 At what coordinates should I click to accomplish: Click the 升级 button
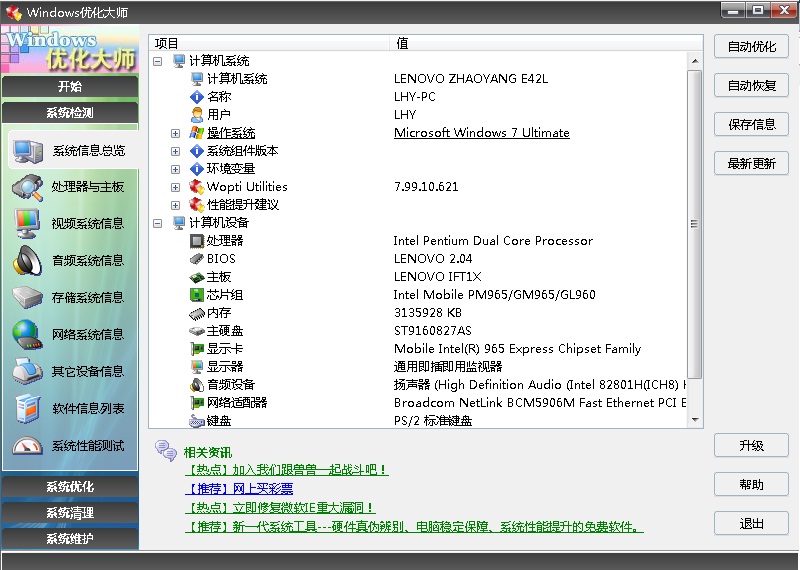point(752,445)
